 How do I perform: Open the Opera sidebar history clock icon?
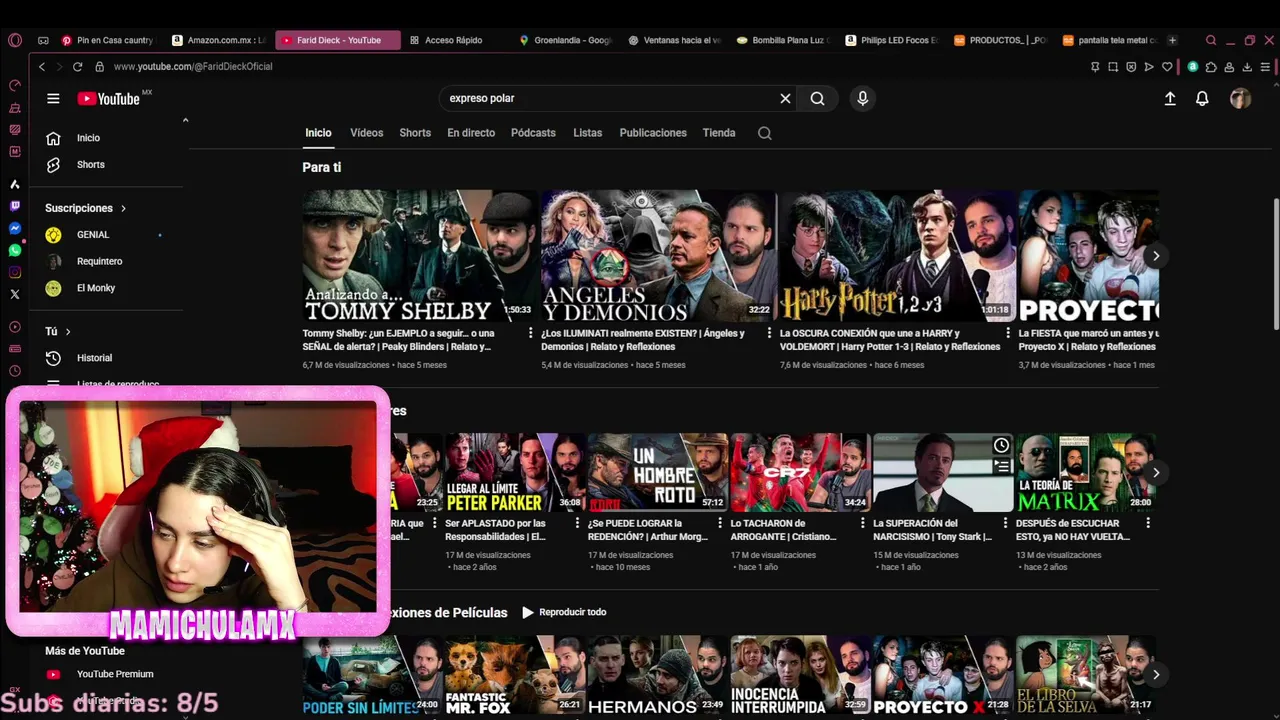pyautogui.click(x=14, y=371)
